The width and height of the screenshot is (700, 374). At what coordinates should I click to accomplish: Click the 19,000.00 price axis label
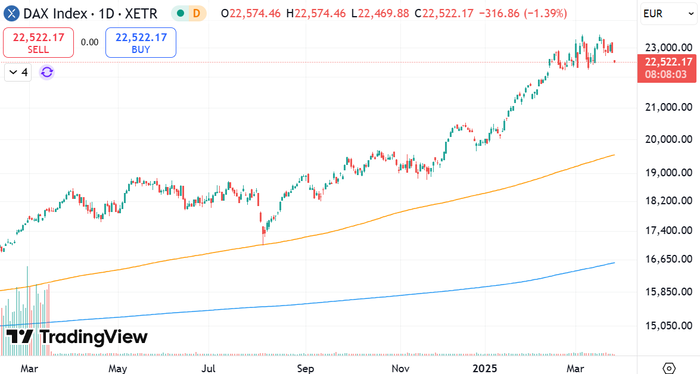[x=668, y=172]
